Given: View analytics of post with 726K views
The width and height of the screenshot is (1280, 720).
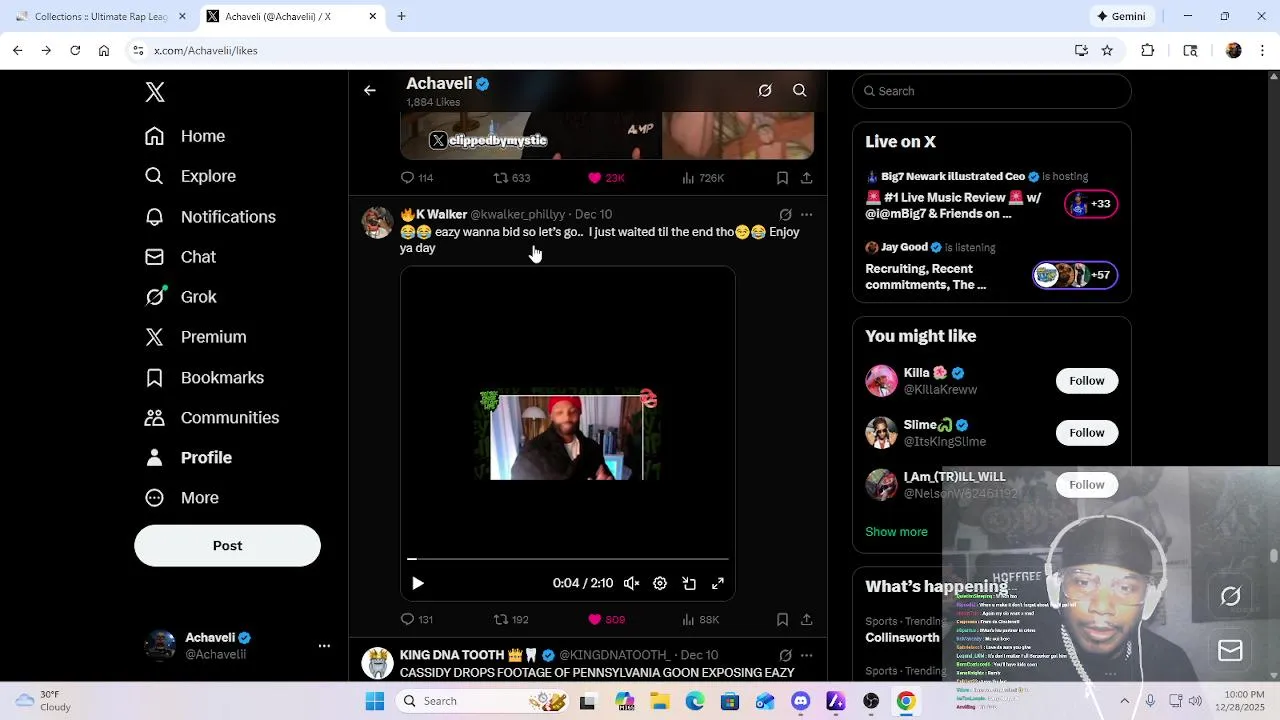Looking at the screenshot, I should 703,178.
